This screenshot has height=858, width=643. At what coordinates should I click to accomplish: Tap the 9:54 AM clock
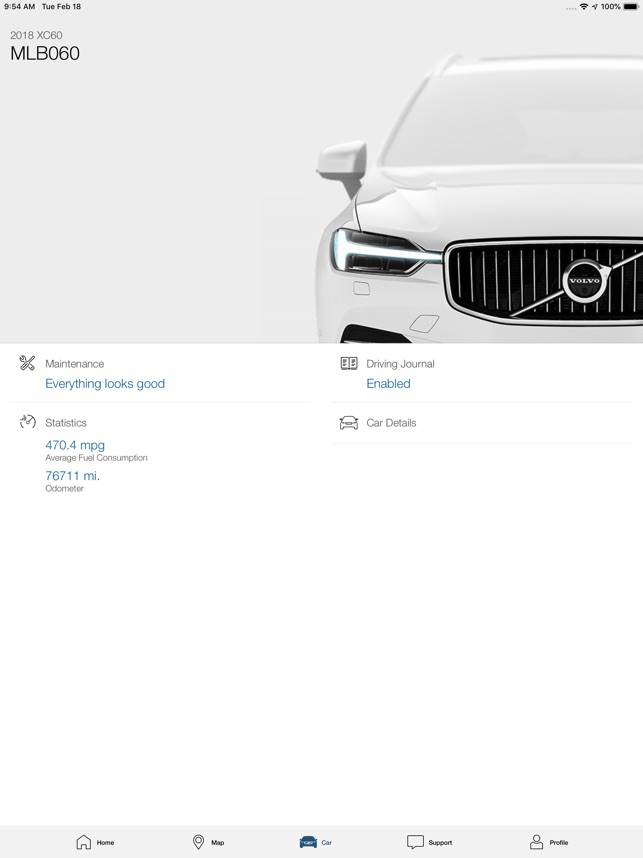point(20,7)
